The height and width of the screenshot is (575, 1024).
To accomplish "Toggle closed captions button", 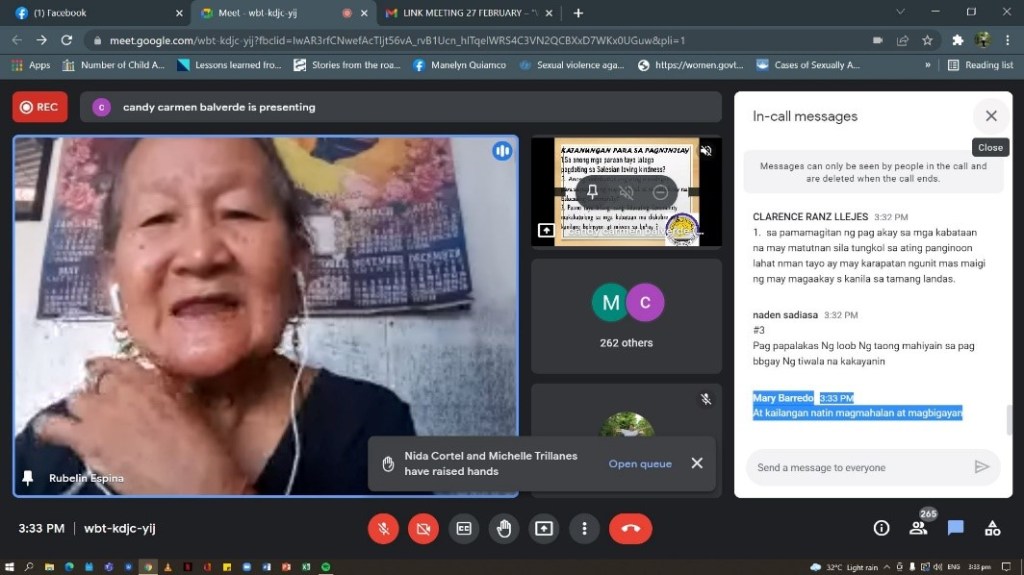I will pos(463,528).
